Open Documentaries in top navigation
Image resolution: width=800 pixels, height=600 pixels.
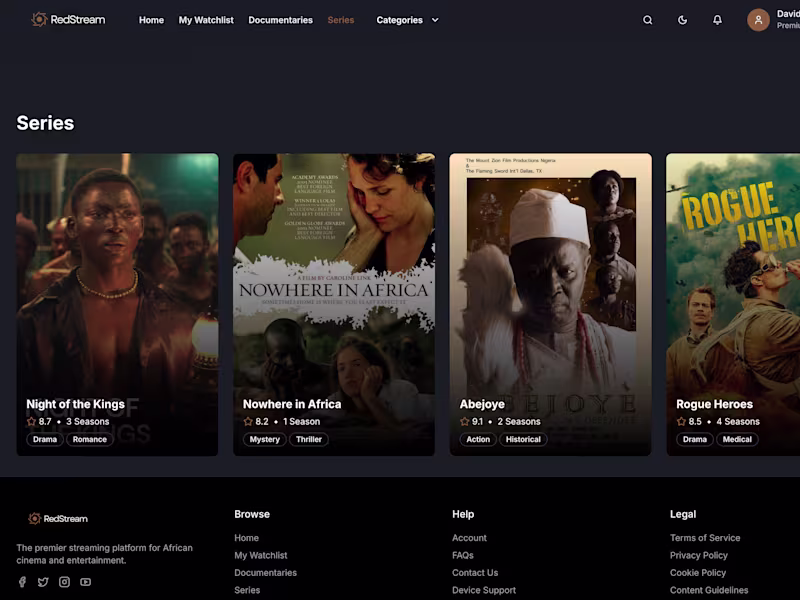[x=281, y=20]
